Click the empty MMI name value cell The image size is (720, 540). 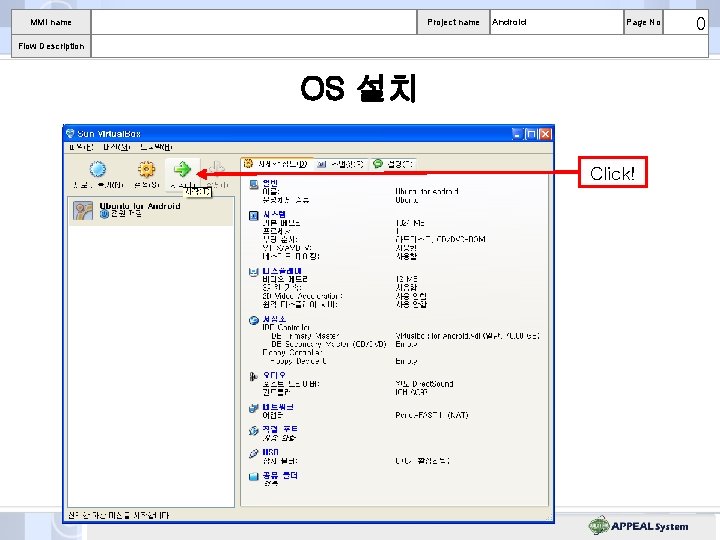254,22
